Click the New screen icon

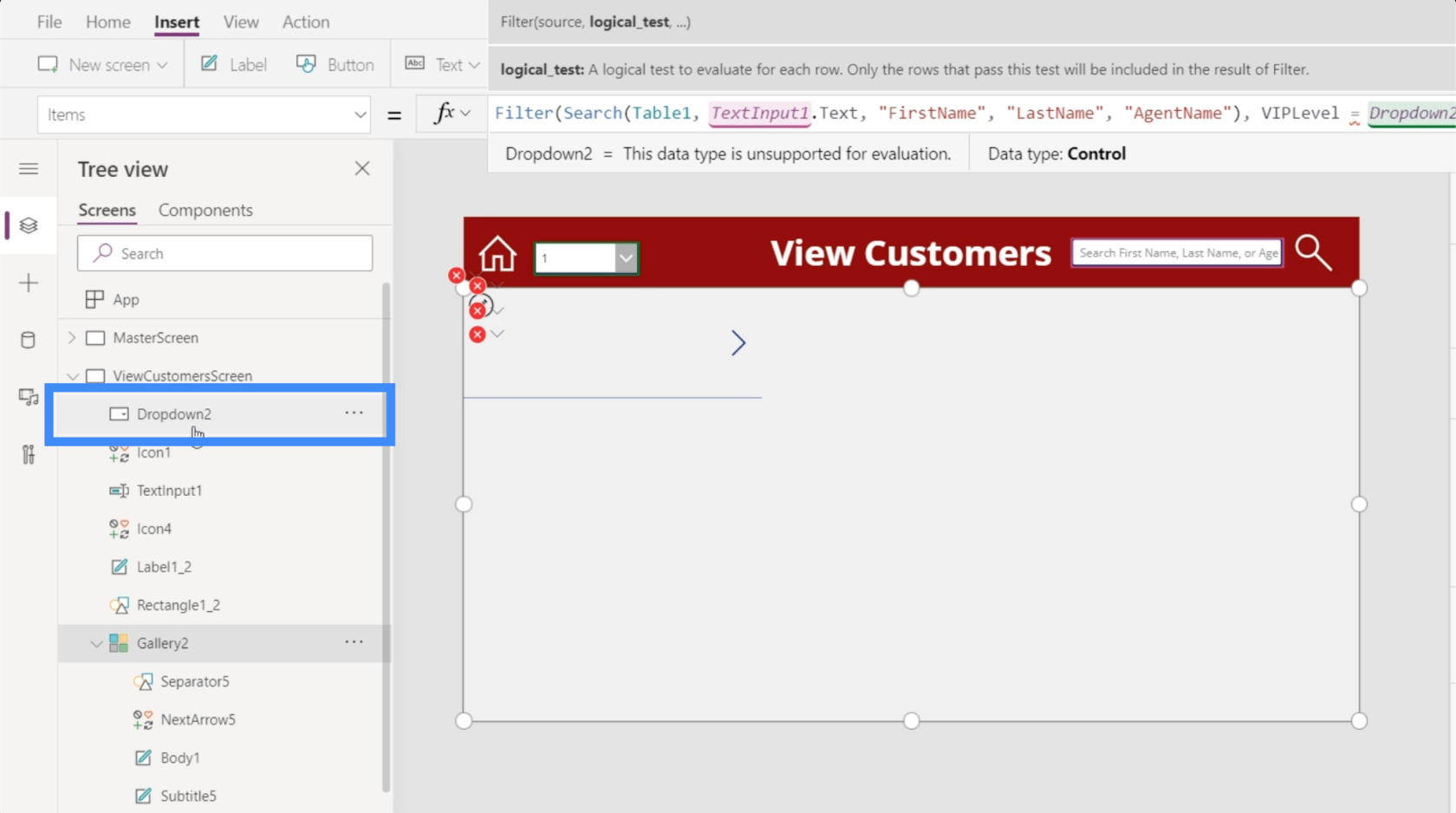[48, 65]
